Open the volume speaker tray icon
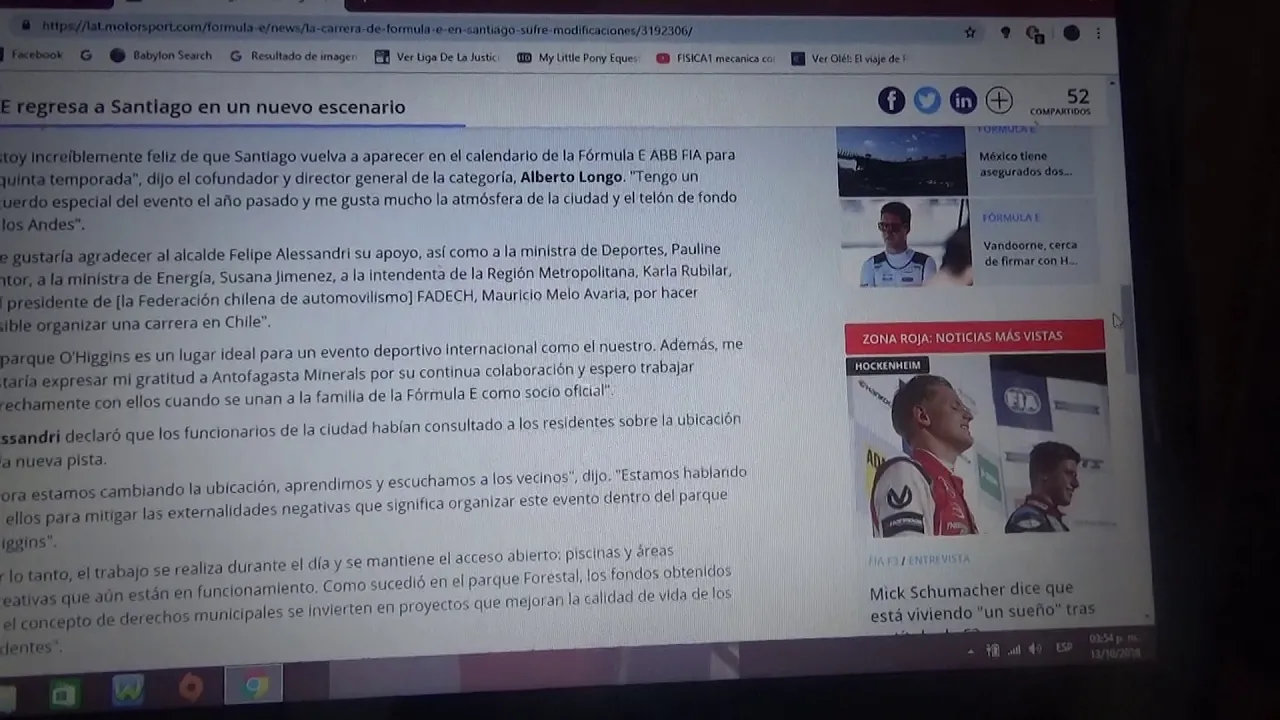Image resolution: width=1280 pixels, height=720 pixels. click(1035, 649)
